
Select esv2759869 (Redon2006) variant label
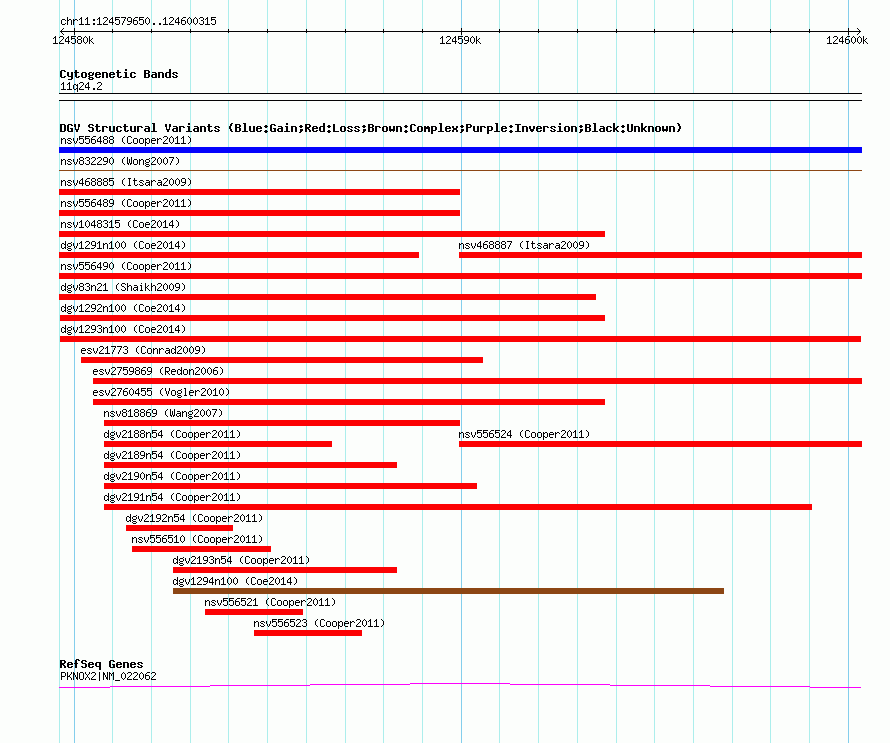coord(158,371)
